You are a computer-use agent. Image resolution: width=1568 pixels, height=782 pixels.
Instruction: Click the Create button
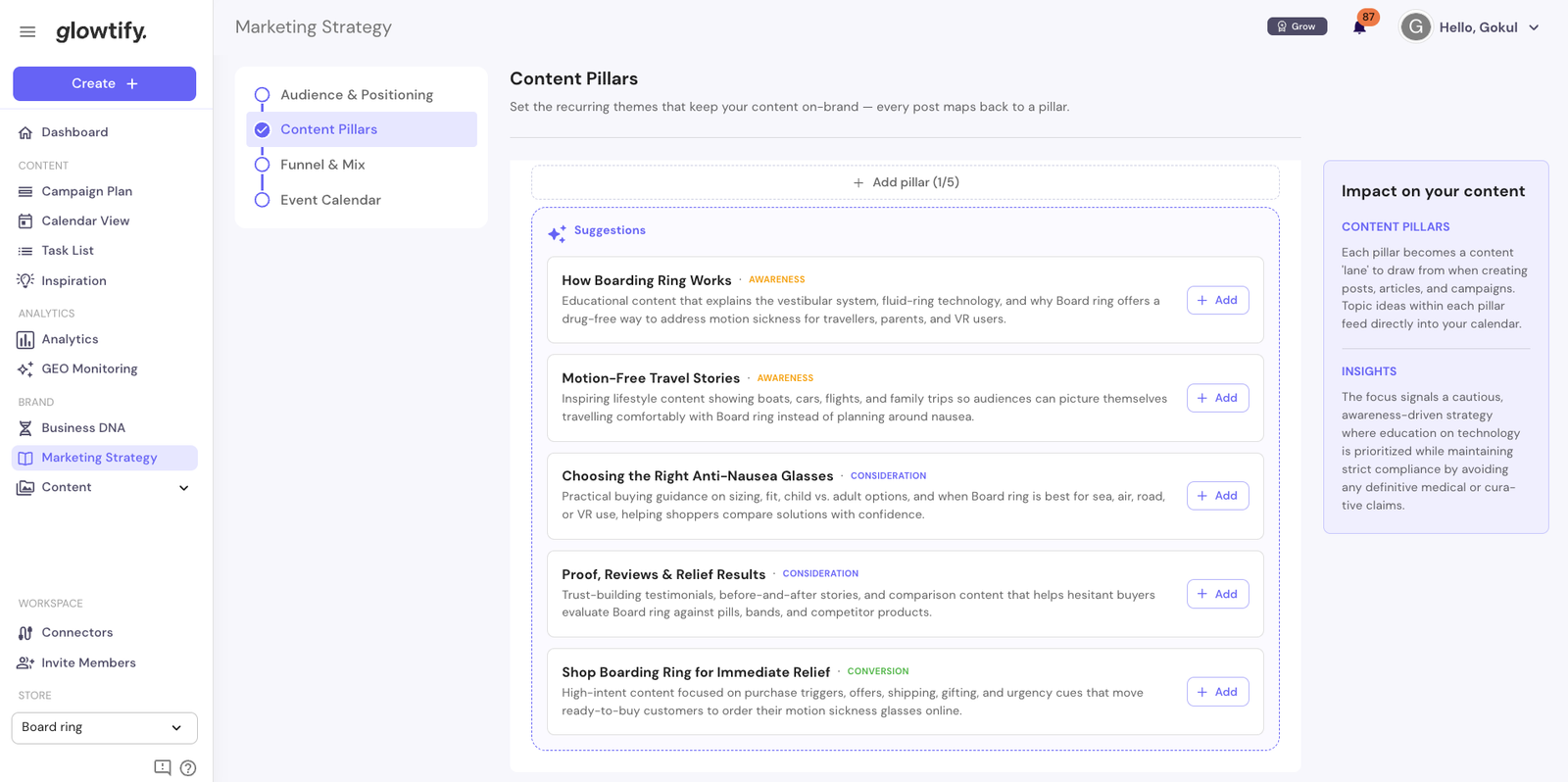click(105, 83)
